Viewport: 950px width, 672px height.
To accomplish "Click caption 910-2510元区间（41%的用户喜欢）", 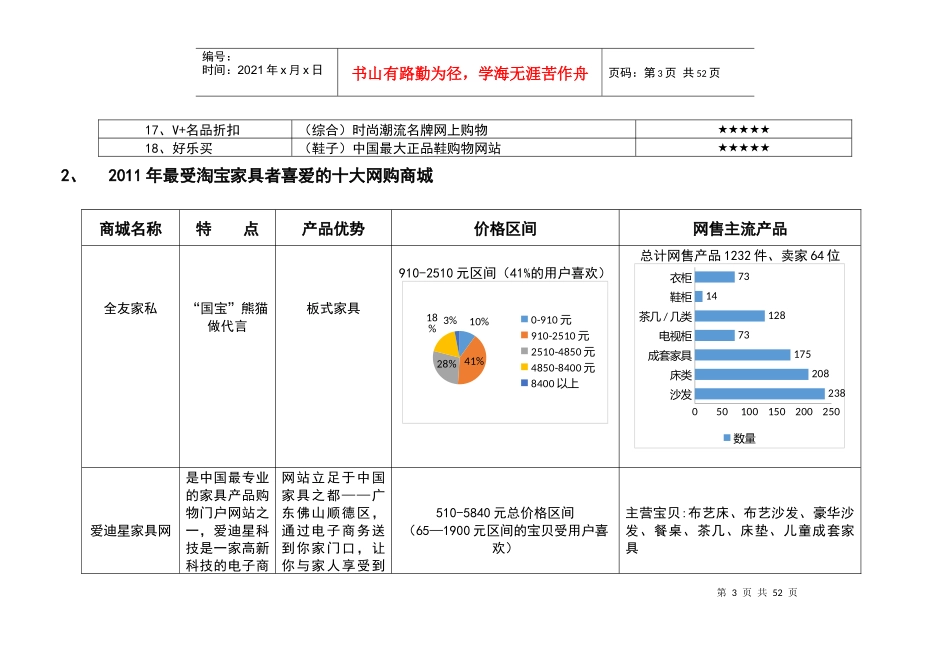I will 504,273.
